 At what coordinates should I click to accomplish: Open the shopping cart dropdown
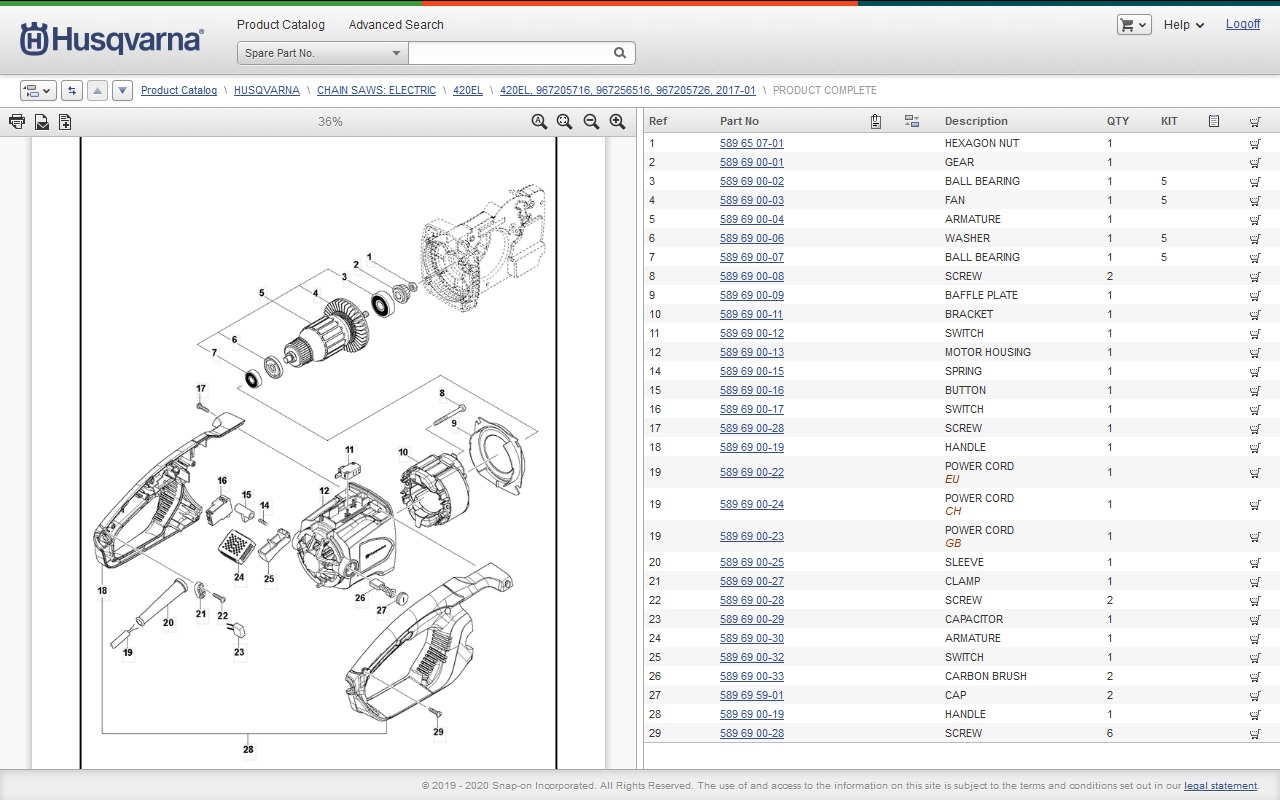click(1133, 25)
